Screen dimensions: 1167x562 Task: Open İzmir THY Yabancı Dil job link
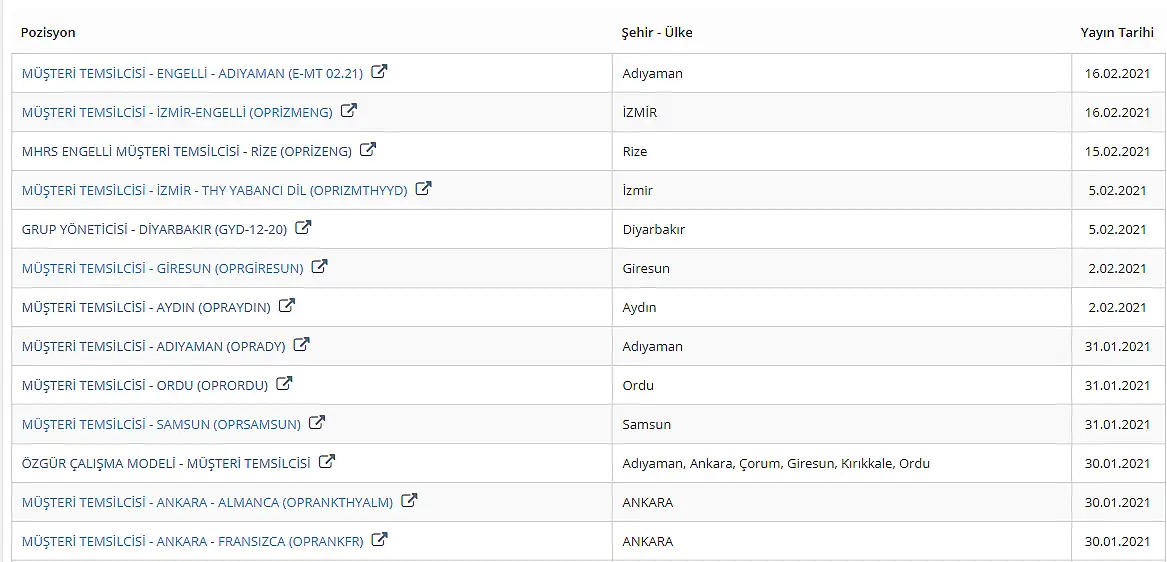[215, 191]
